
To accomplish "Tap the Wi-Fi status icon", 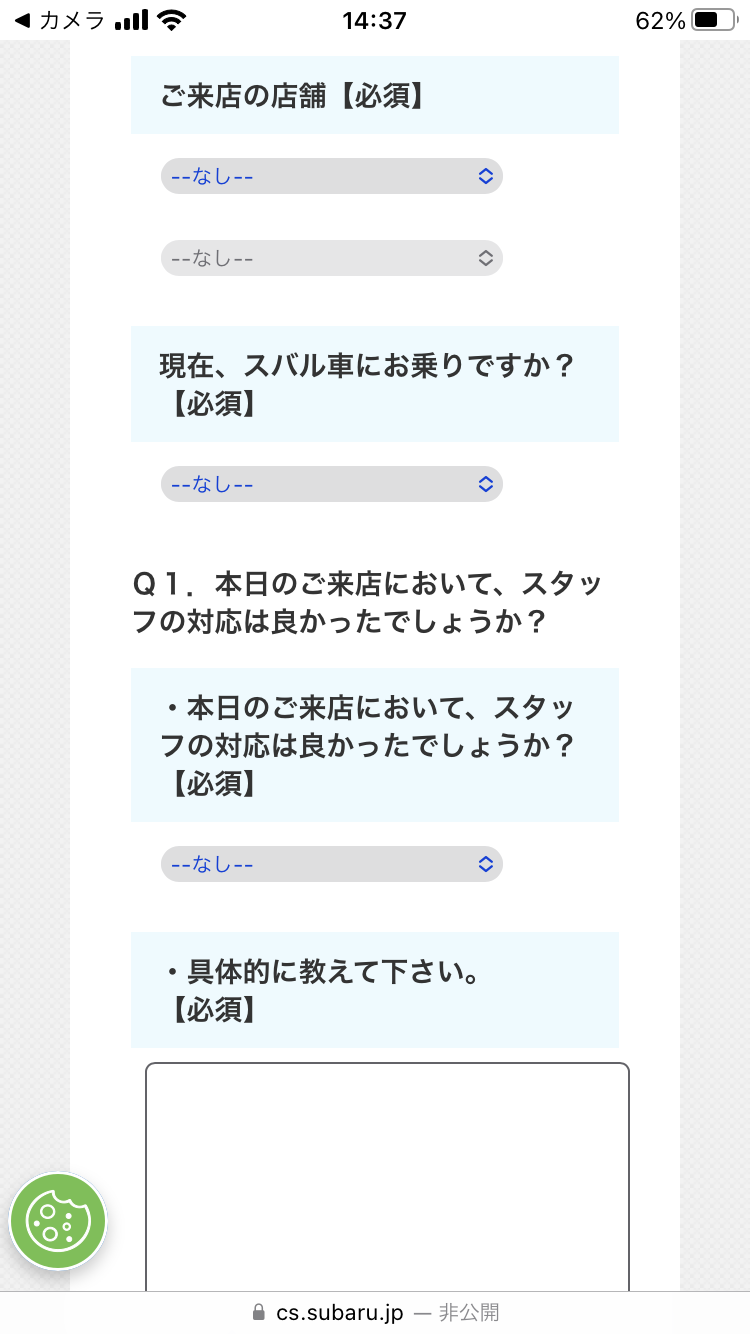I will (x=172, y=20).
